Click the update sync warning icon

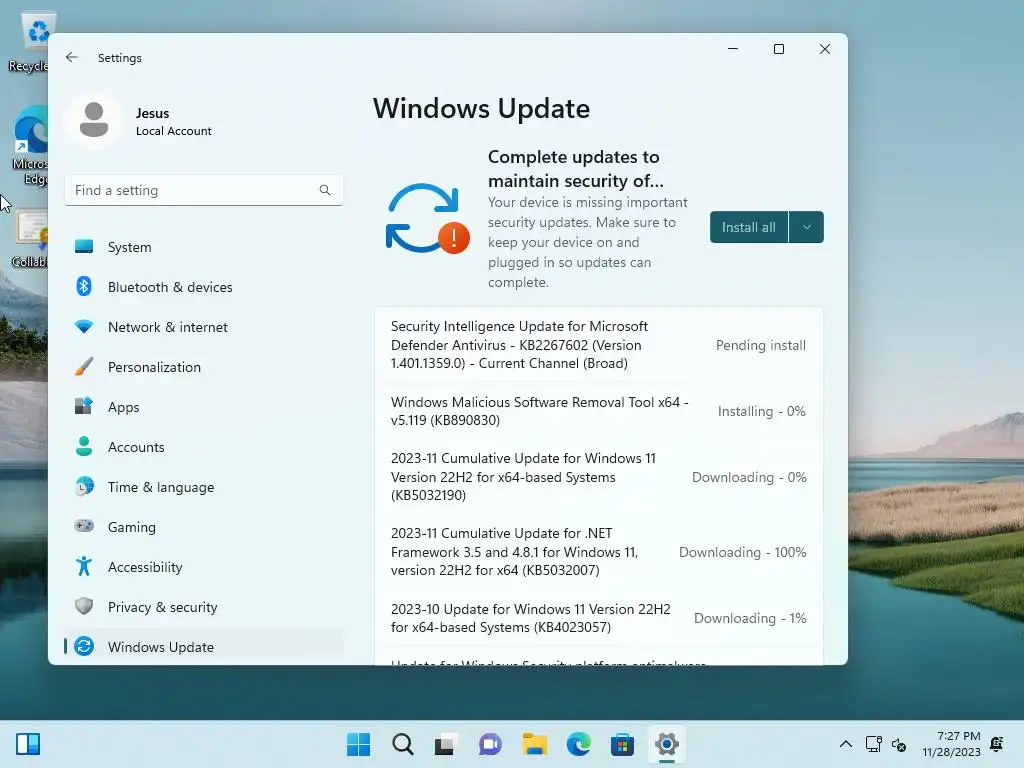pyautogui.click(x=428, y=219)
